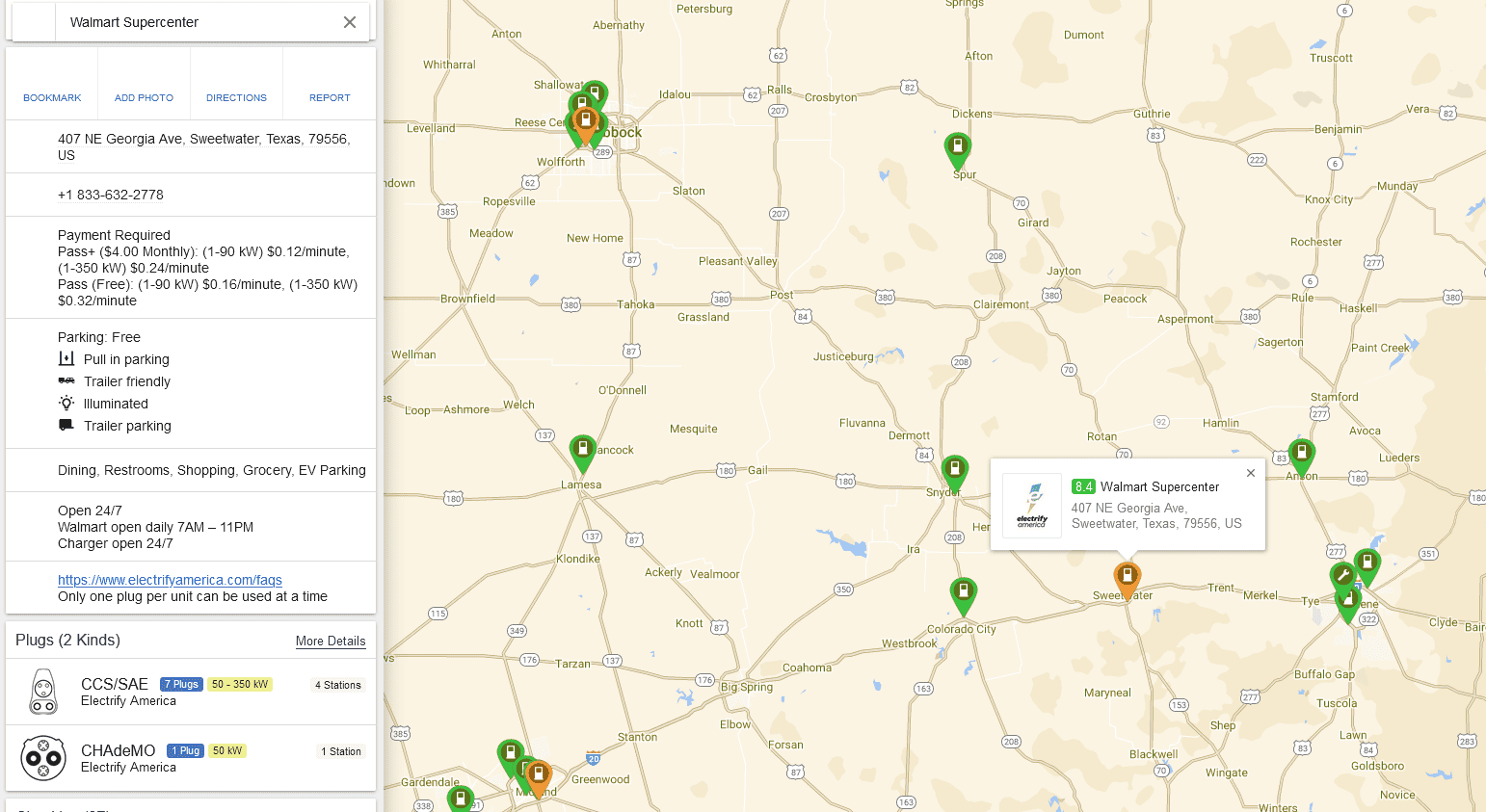Viewport: 1486px width, 812px height.
Task: Click the 1 Station label
Action: pyautogui.click(x=341, y=752)
